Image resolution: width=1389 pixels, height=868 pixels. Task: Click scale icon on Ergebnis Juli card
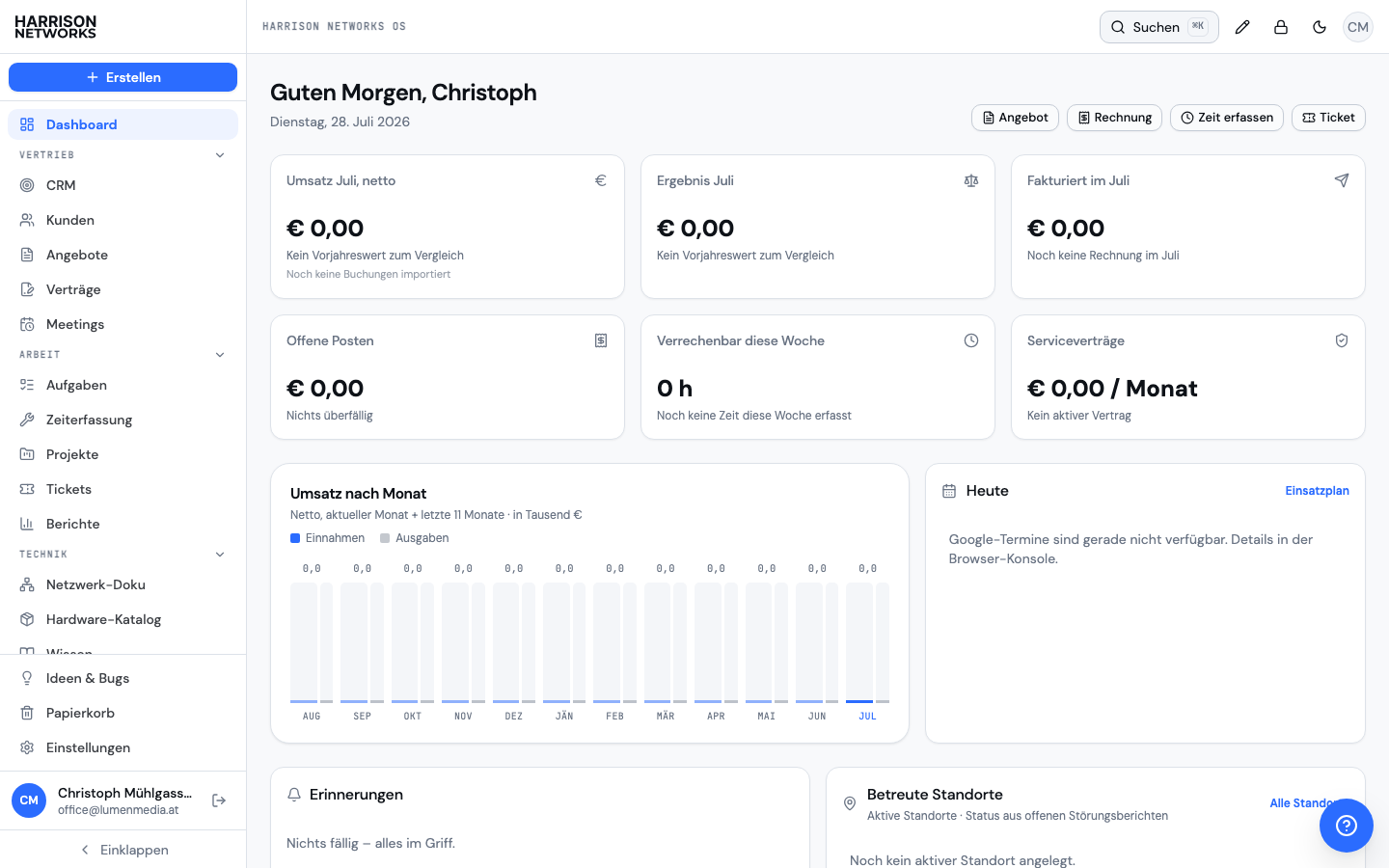click(x=971, y=180)
